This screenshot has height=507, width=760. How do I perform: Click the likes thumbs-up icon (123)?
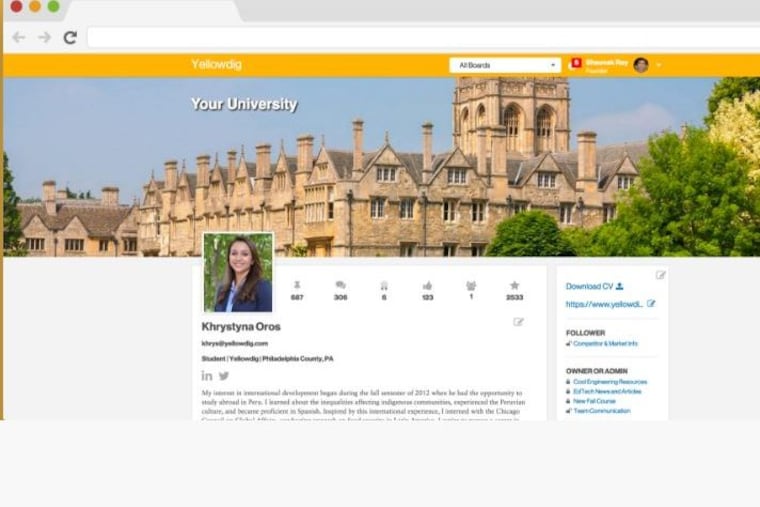[x=427, y=285]
